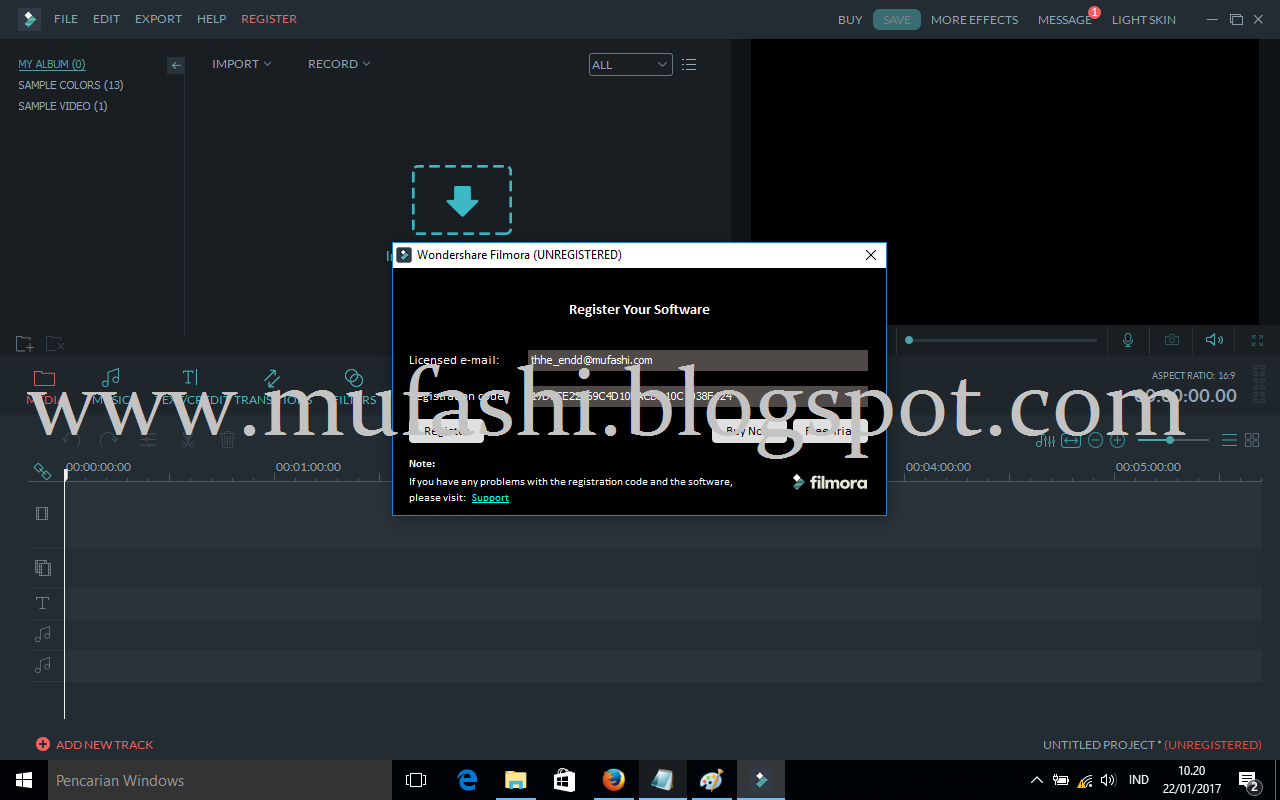Viewport: 1280px width, 800px height.
Task: Open the Filters tab circles icon
Action: point(353,377)
